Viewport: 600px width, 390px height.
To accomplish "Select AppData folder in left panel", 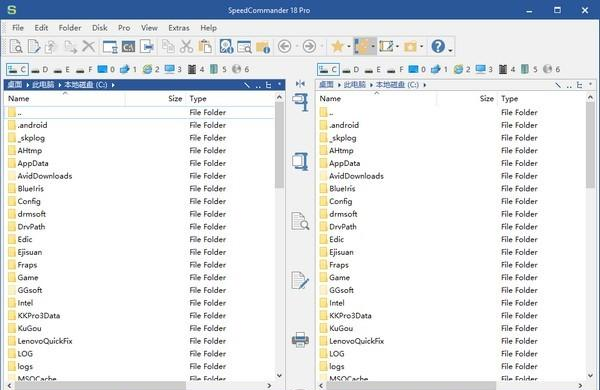I will (x=33, y=163).
